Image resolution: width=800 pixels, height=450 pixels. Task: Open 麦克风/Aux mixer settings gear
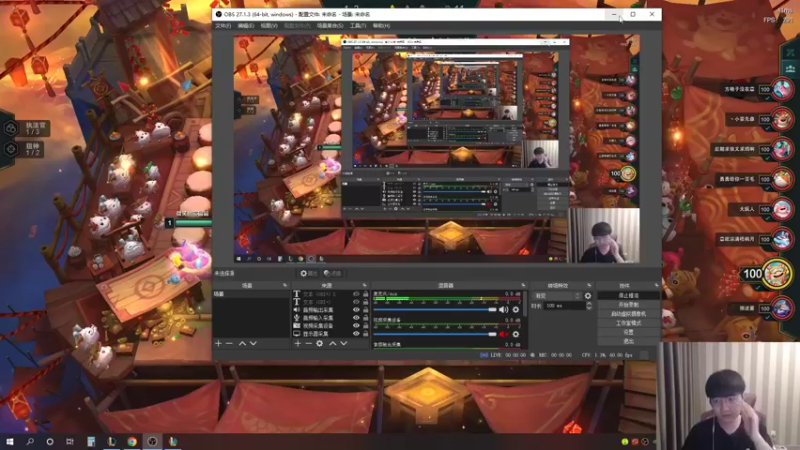(516, 310)
